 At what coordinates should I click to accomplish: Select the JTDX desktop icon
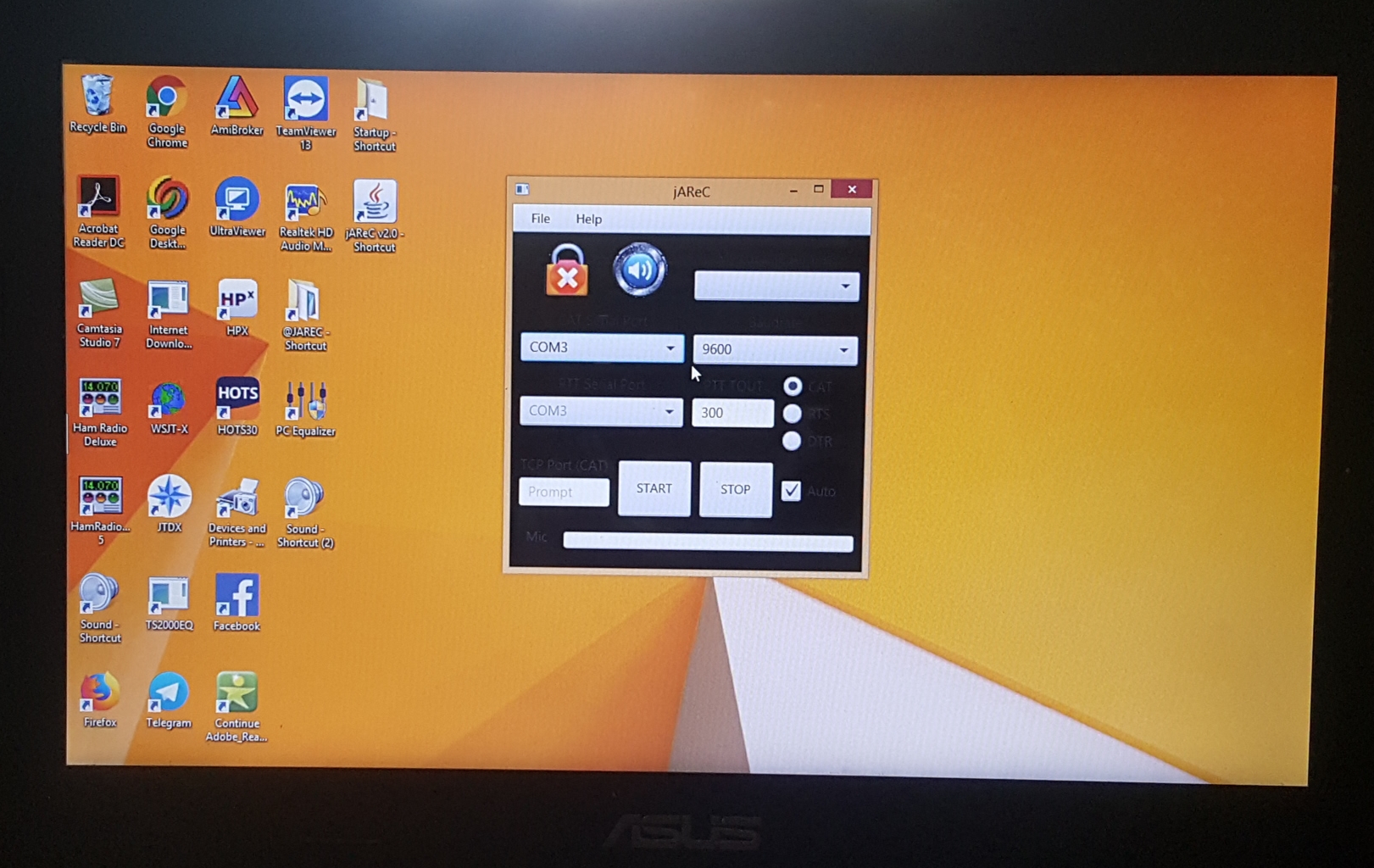[x=169, y=503]
